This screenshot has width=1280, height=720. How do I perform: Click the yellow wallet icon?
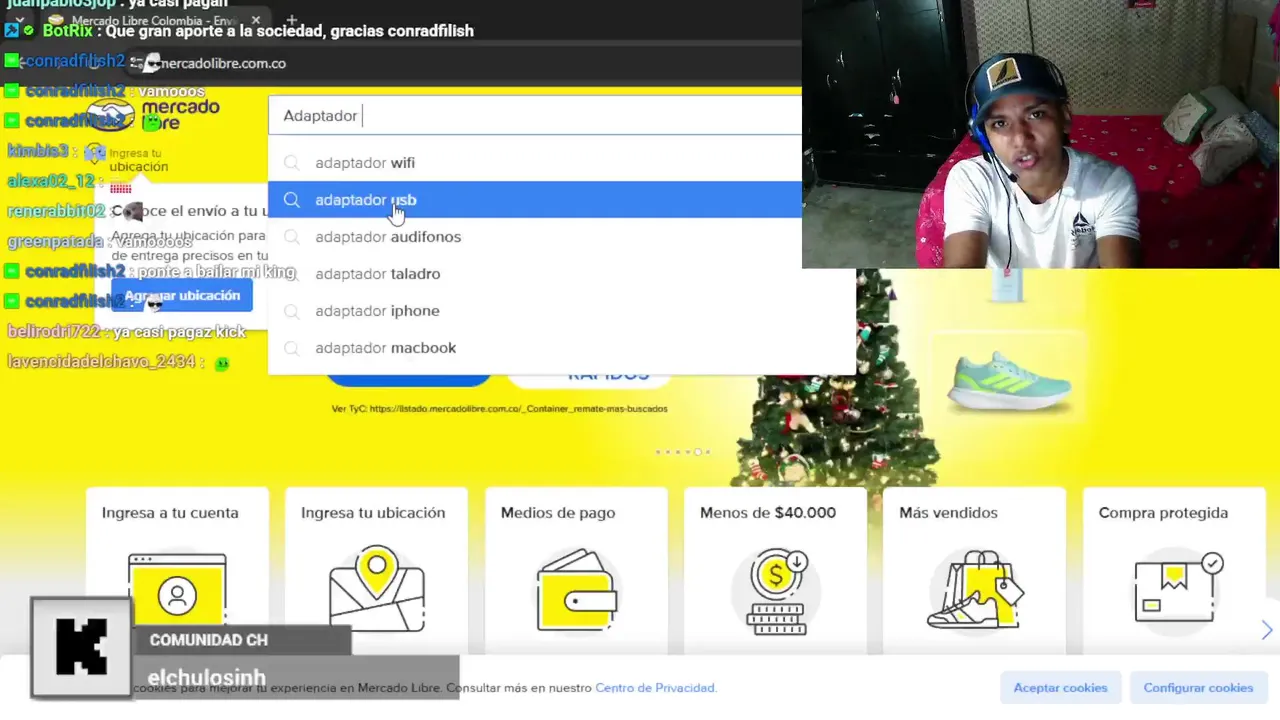coord(577,590)
